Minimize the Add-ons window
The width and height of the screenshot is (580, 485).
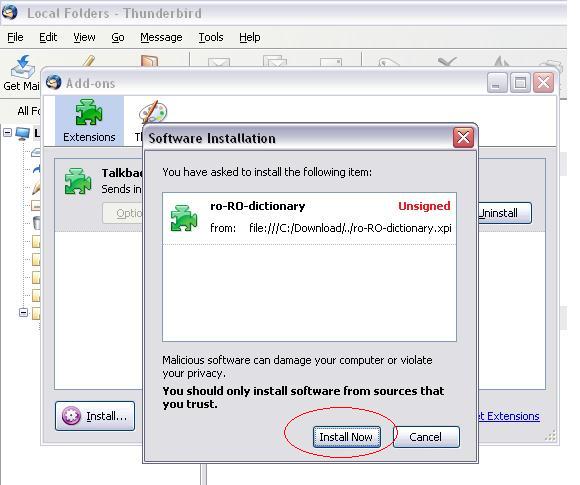coord(497,82)
